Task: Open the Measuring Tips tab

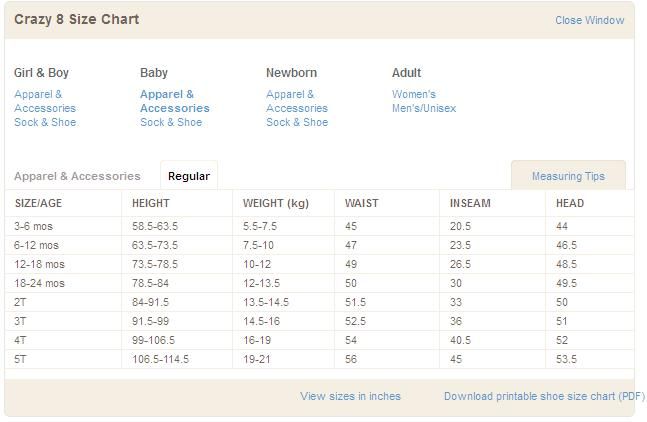Action: click(x=568, y=176)
